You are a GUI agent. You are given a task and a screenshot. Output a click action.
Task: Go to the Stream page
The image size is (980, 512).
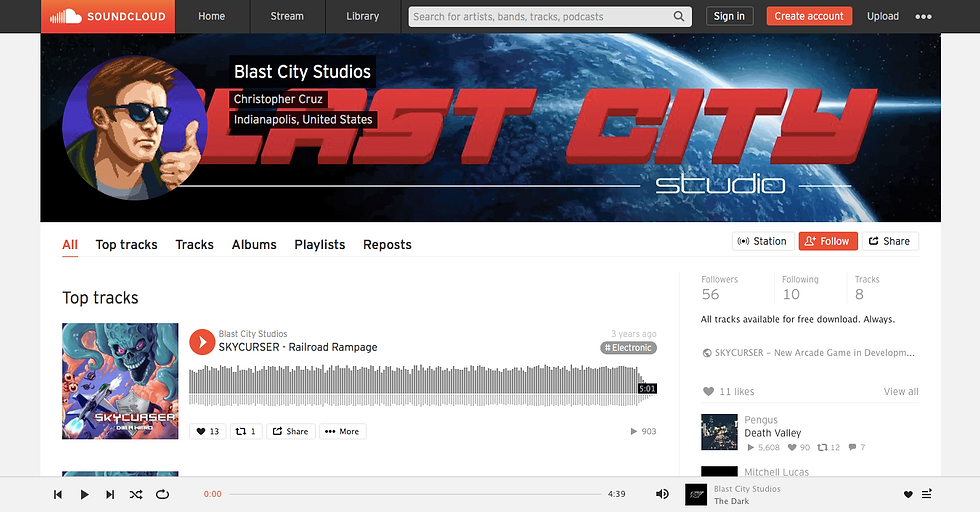pyautogui.click(x=287, y=16)
